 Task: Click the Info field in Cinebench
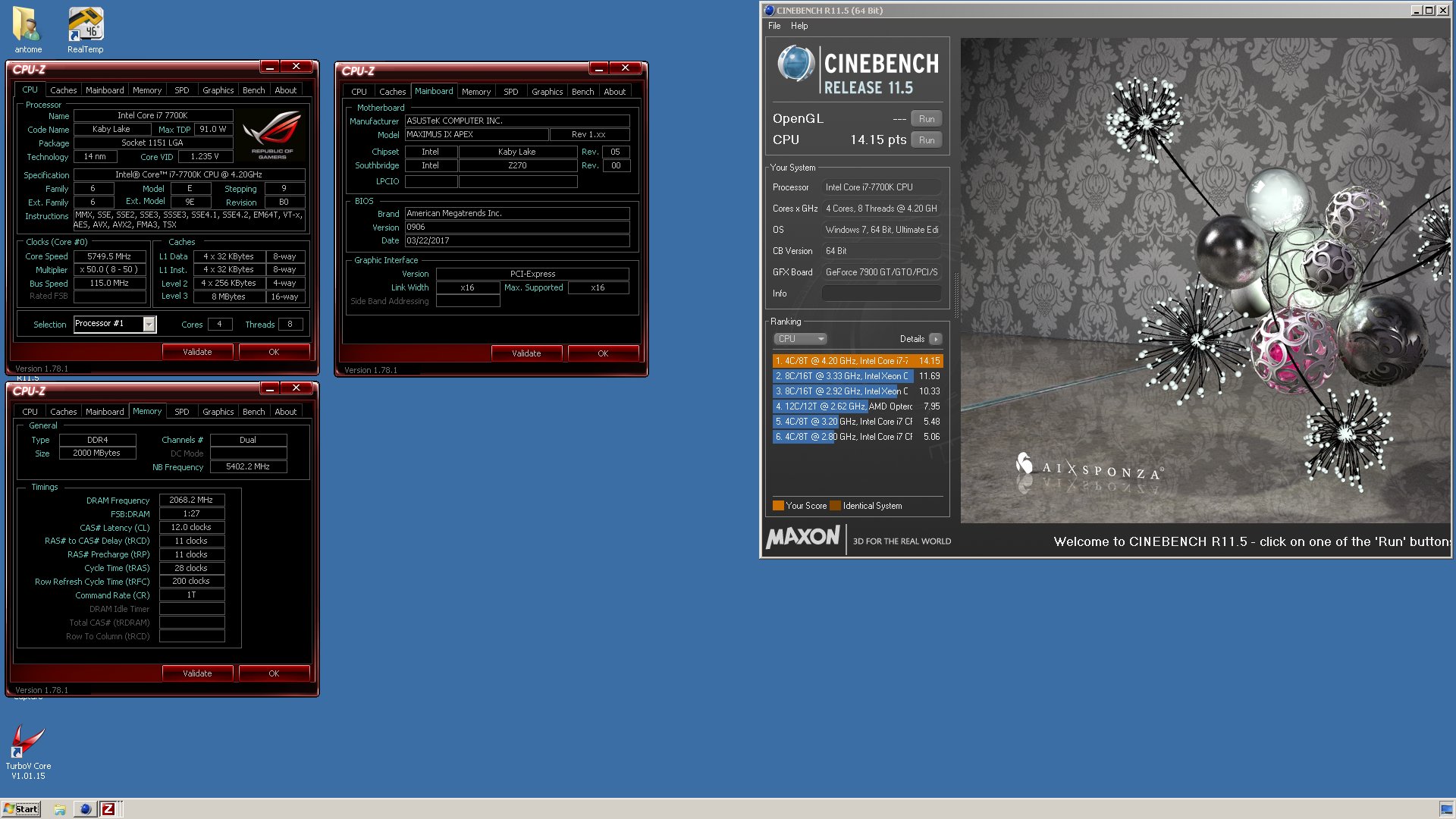[881, 293]
